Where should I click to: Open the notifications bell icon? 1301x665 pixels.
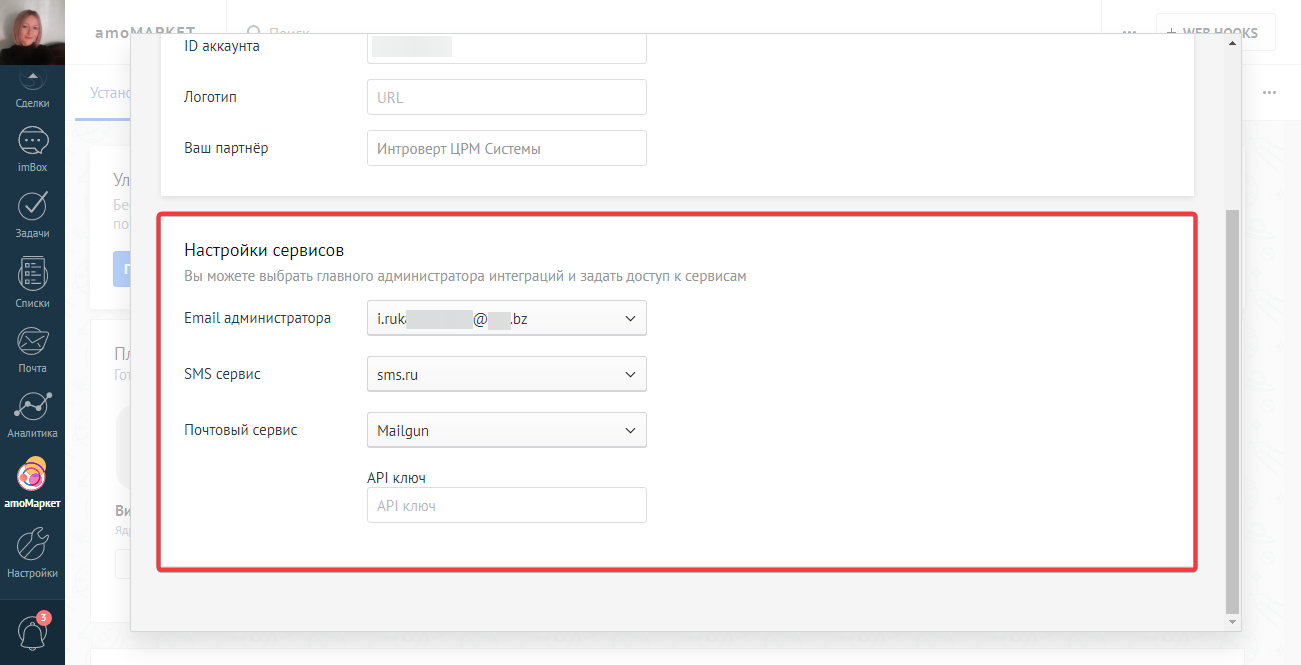tap(33, 631)
